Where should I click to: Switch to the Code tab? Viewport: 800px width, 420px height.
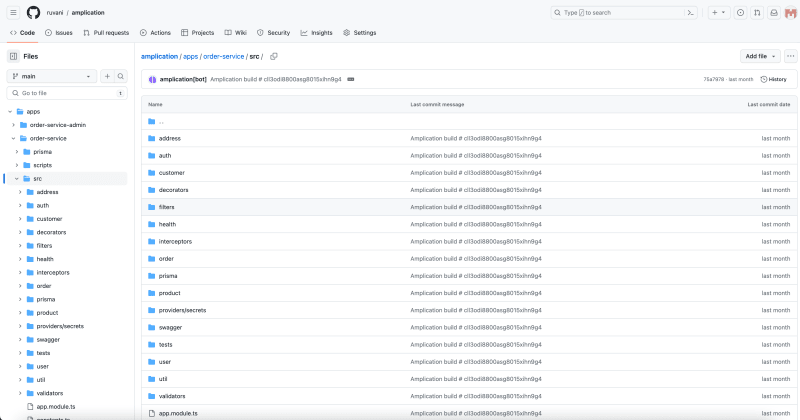pyautogui.click(x=22, y=33)
